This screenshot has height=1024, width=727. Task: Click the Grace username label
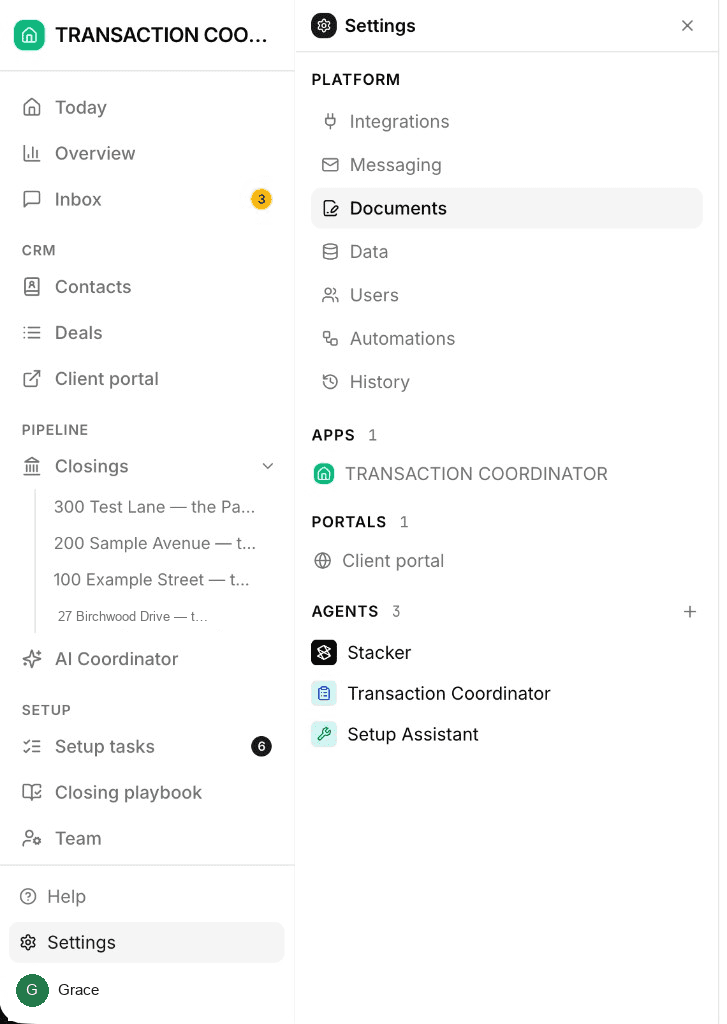pyautogui.click(x=78, y=990)
